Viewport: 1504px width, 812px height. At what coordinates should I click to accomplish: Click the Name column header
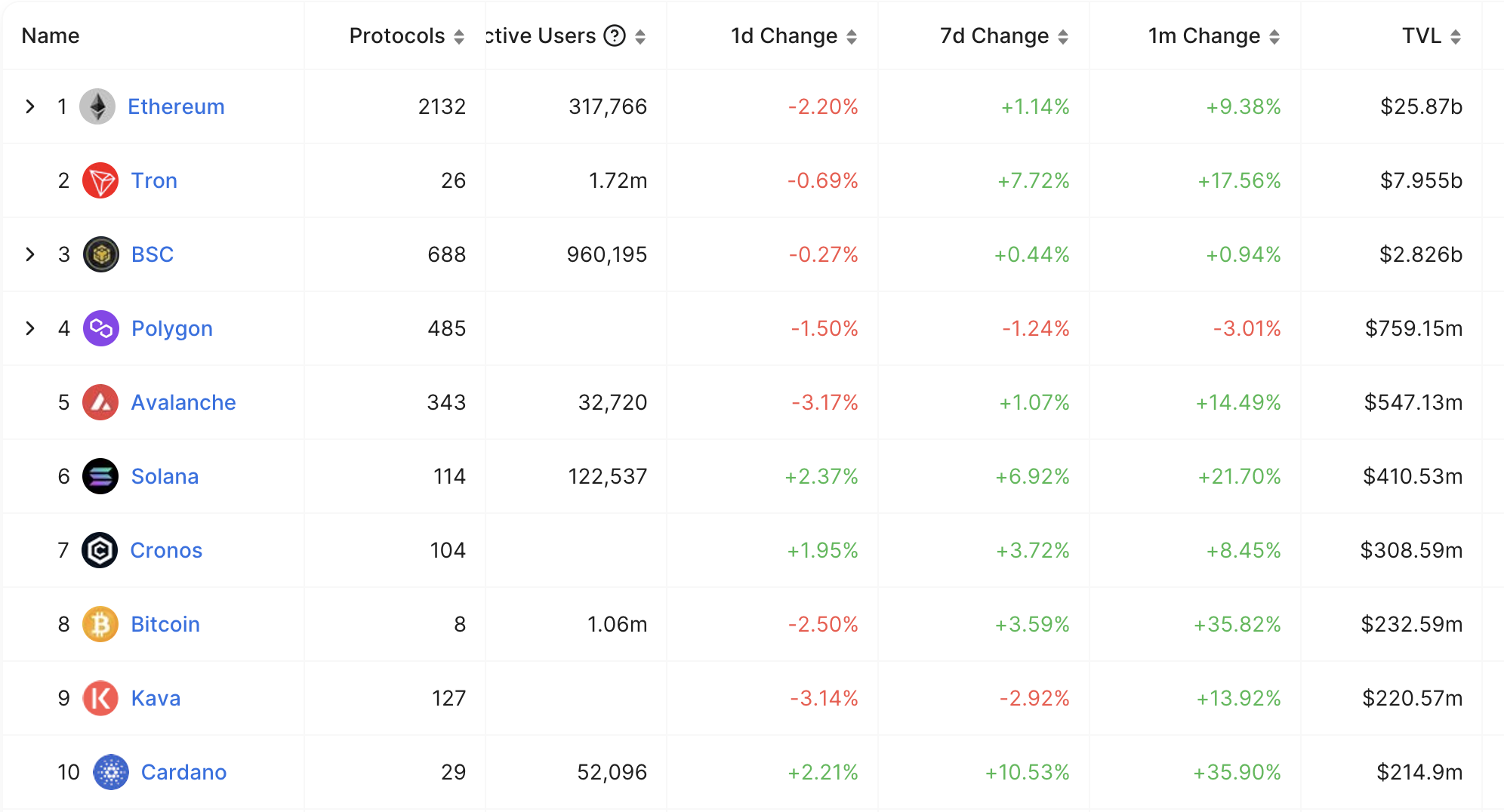click(51, 35)
